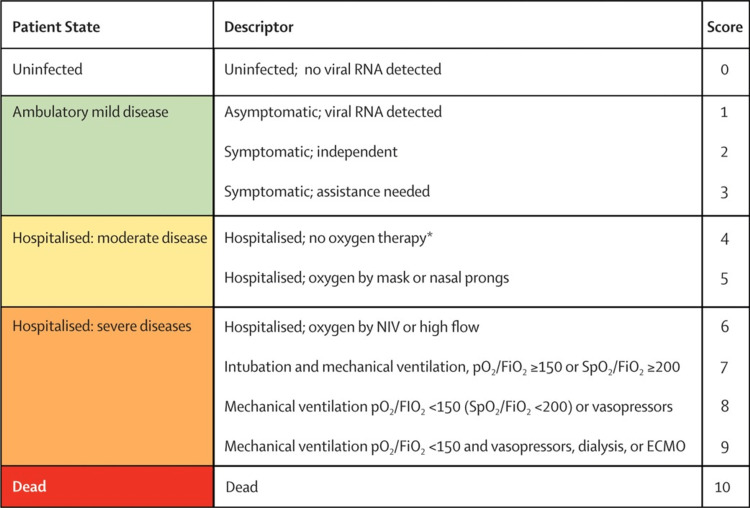The width and height of the screenshot is (750, 508).
Task: Click the Patient State column header
Action: coord(107,24)
